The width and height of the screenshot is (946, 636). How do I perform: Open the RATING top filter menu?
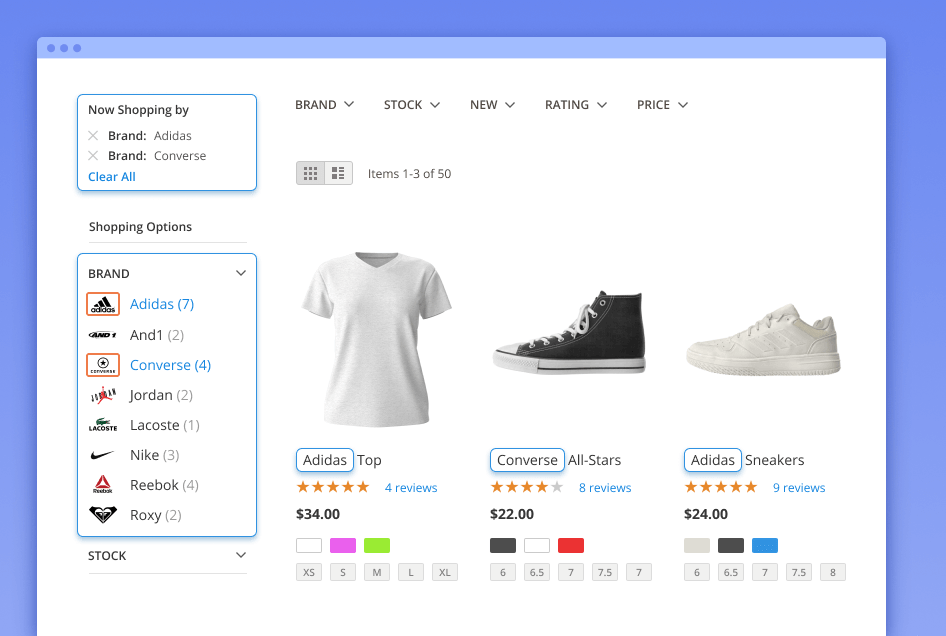(x=575, y=105)
